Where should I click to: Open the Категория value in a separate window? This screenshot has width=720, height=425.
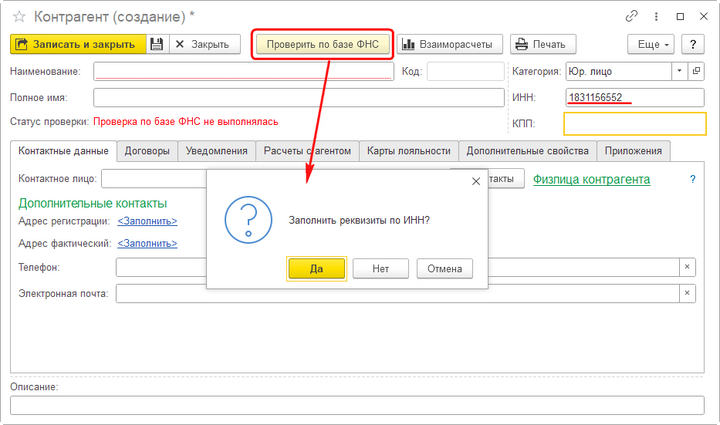click(x=697, y=71)
